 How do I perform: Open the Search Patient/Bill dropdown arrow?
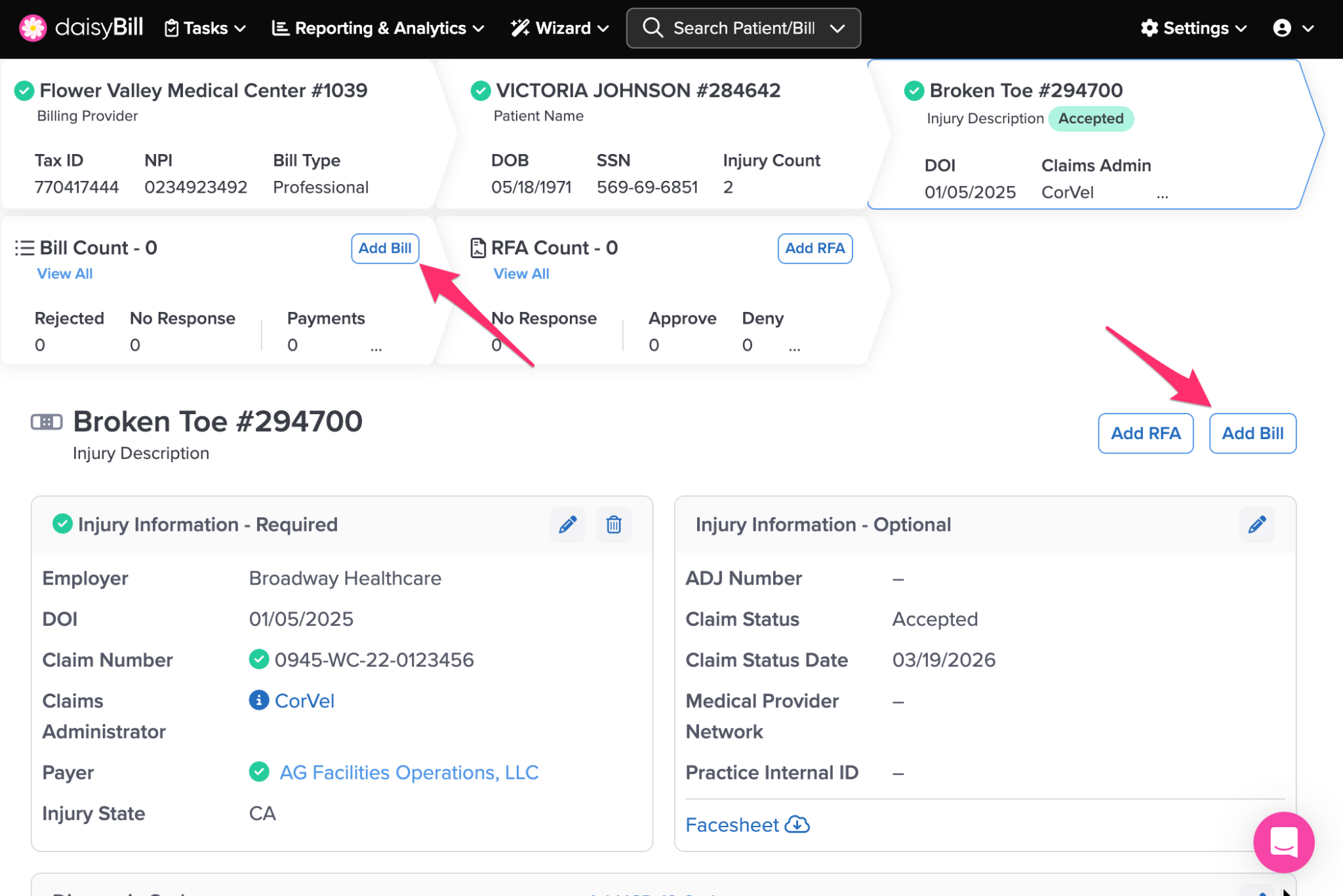(837, 28)
